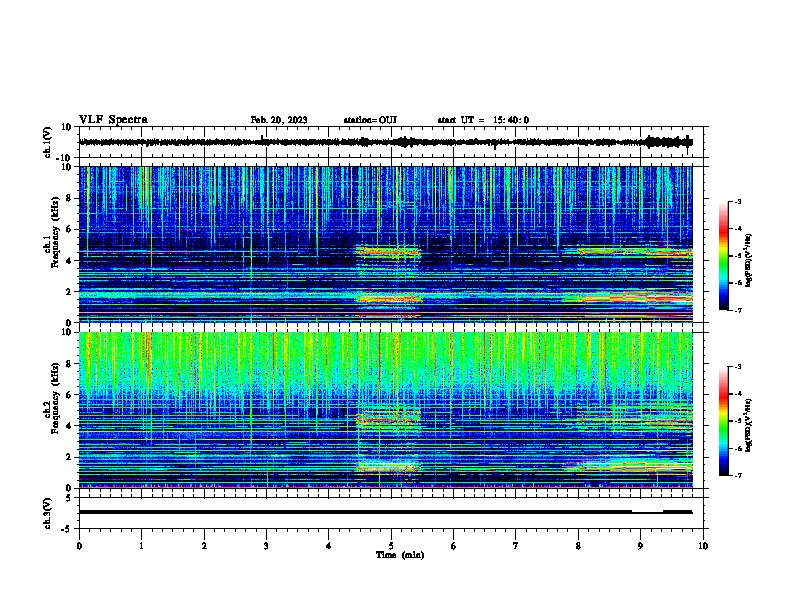
Task: Click time axis tick label "2"
Action: [204, 546]
